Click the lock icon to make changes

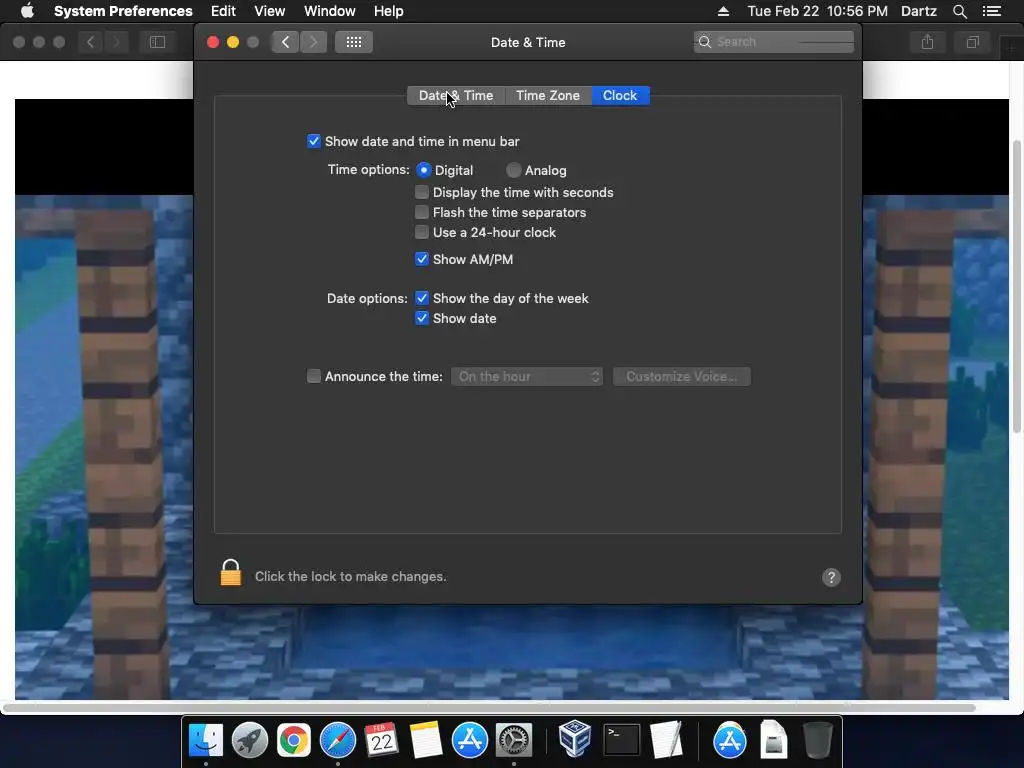pyautogui.click(x=231, y=573)
